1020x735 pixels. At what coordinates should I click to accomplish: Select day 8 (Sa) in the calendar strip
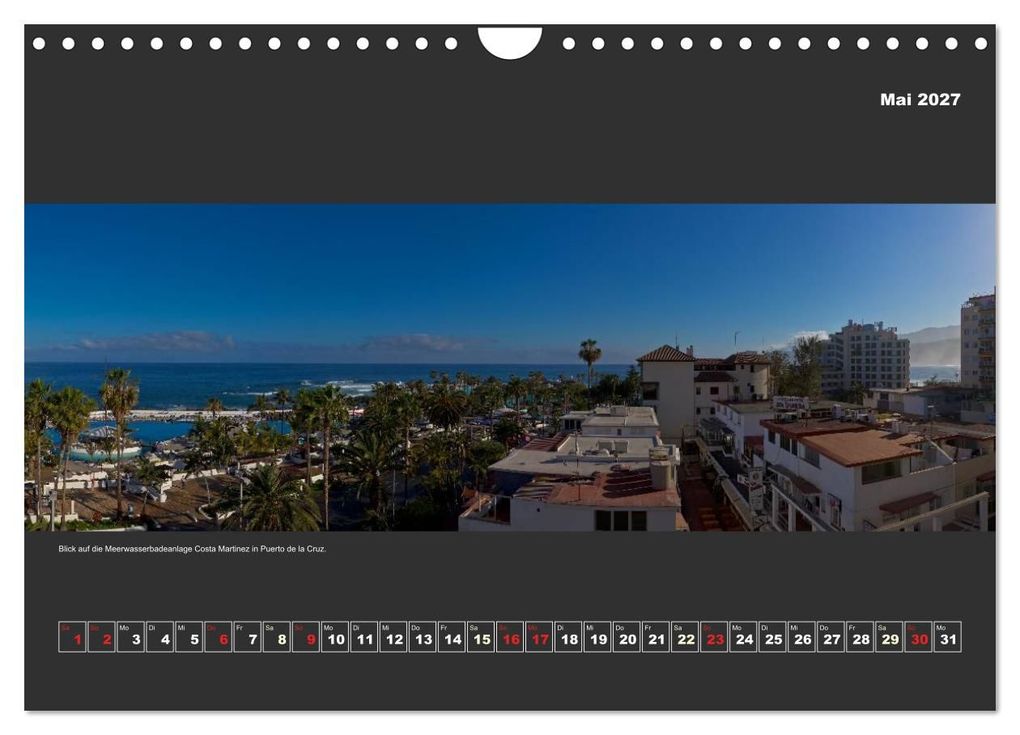[x=276, y=637]
